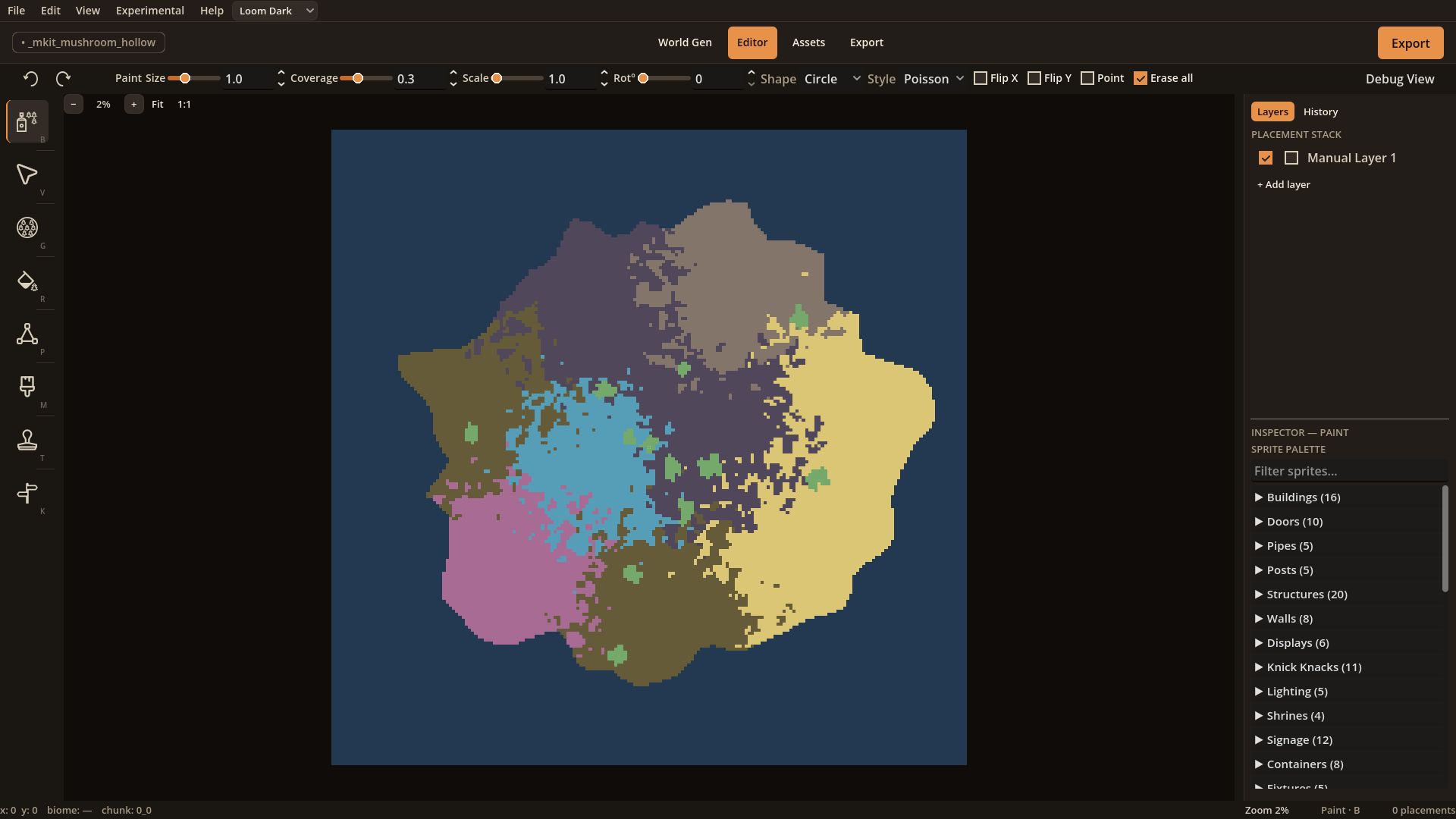Image resolution: width=1456 pixels, height=819 pixels.
Task: Increase Scale stepper up arrow
Action: point(604,74)
